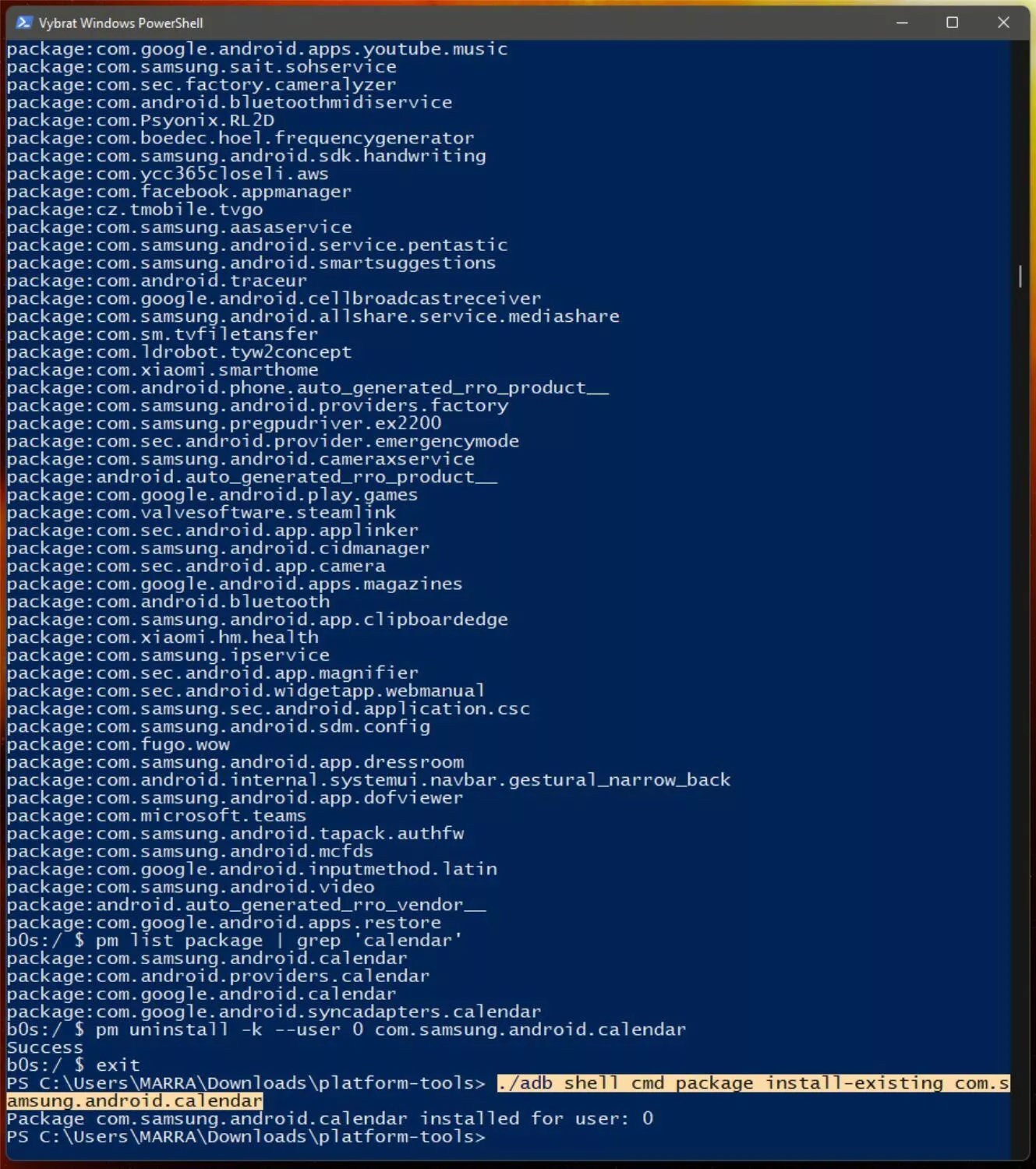The image size is (1036, 1169).
Task: Click the highlighted adb install-existing command
Action: point(508,1093)
